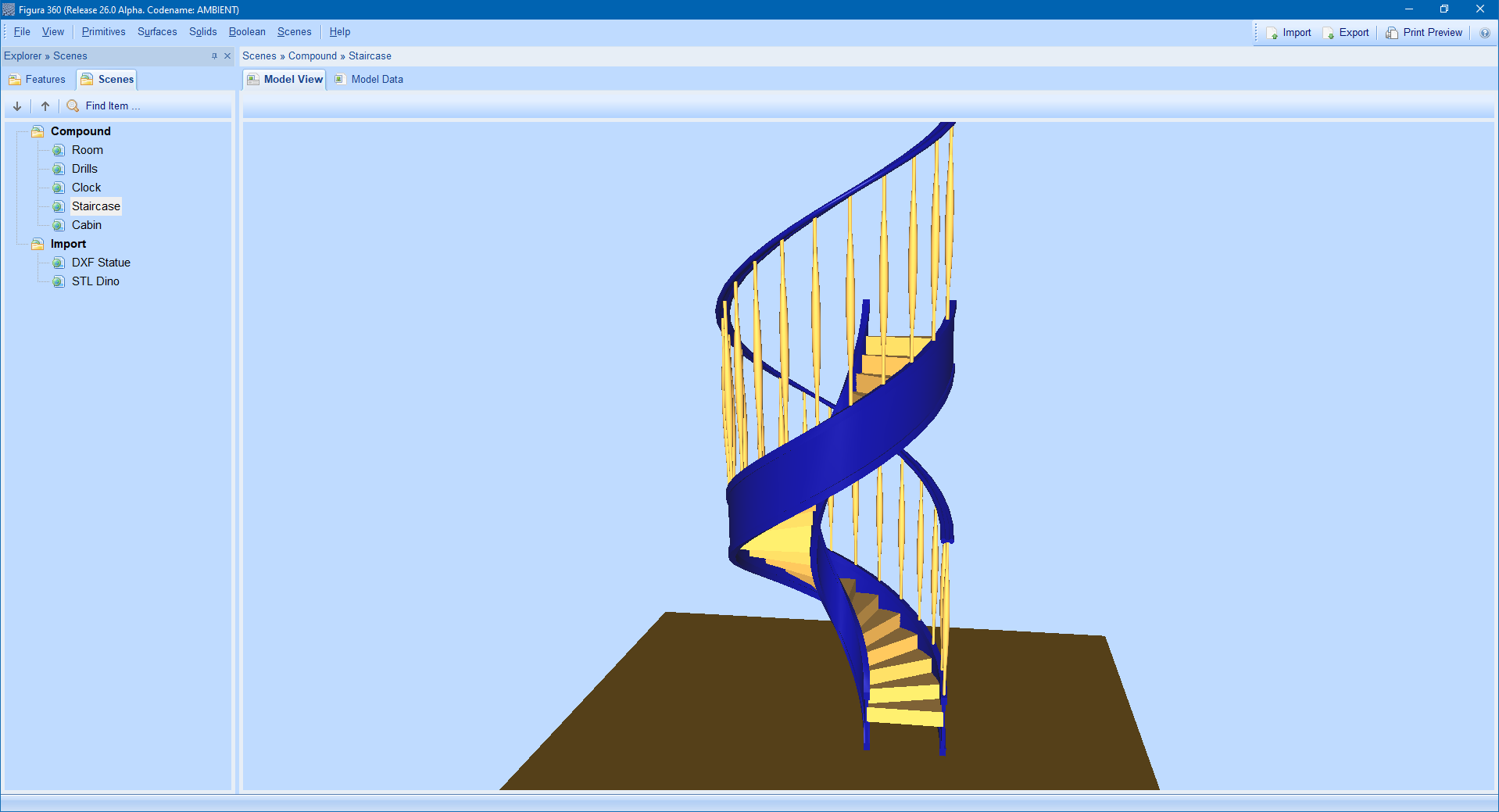Click the up-arrow navigation icon above the tree
Screen dimensions: 1499x812
coord(45,106)
